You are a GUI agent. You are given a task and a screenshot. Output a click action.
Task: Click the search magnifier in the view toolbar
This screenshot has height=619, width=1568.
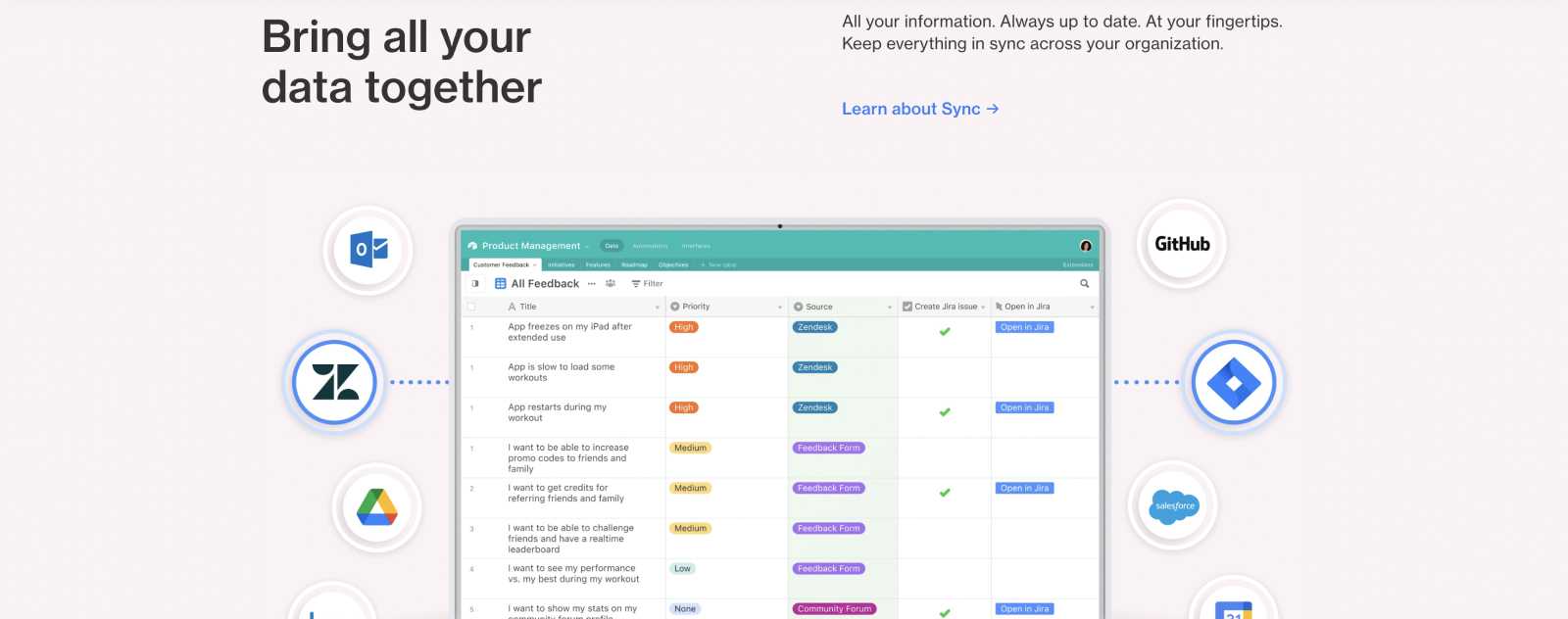pos(1085,283)
